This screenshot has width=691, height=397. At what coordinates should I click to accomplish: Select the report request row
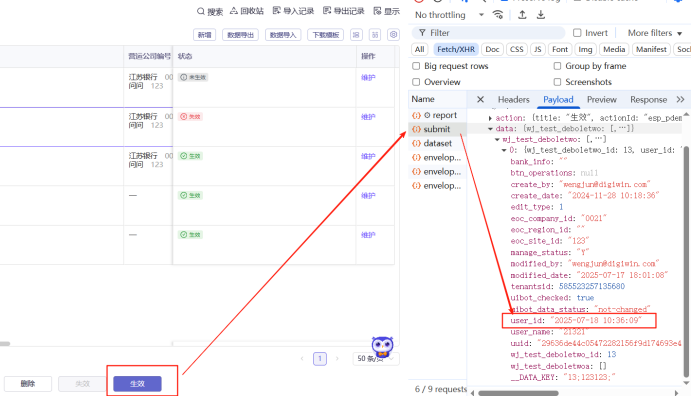pos(438,115)
